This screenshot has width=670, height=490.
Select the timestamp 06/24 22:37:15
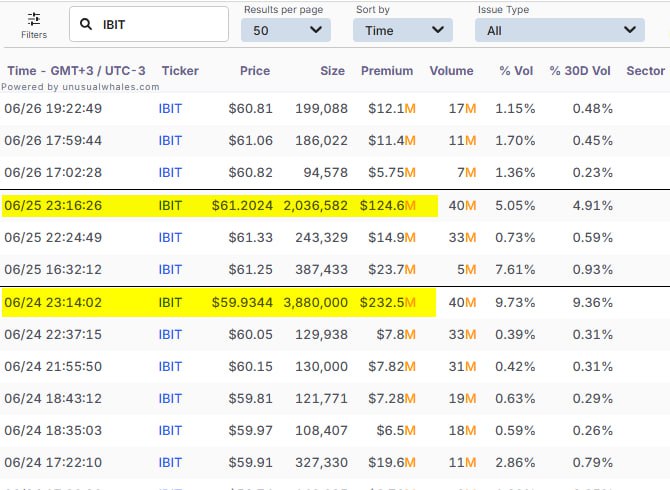(53, 334)
